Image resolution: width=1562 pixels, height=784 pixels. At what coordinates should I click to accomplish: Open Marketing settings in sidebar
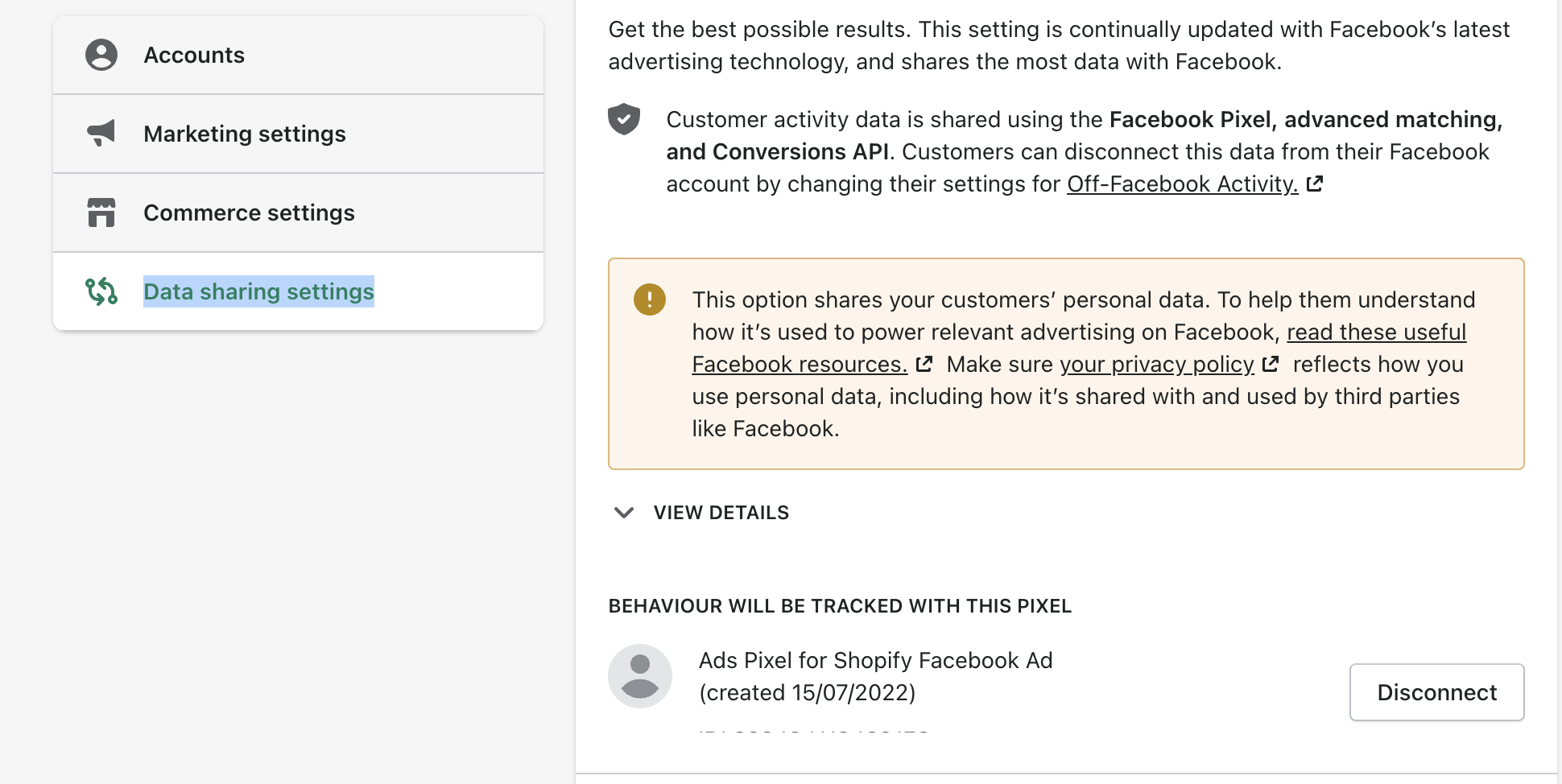(x=298, y=134)
